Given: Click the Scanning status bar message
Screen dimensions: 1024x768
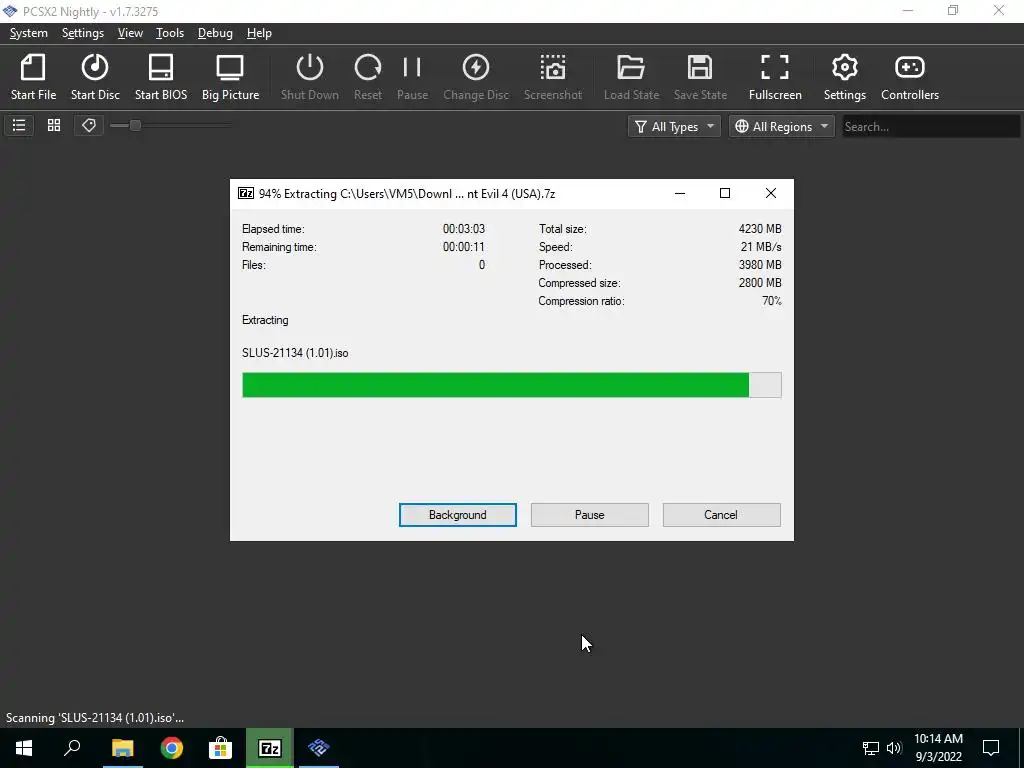Looking at the screenshot, I should 95,718.
